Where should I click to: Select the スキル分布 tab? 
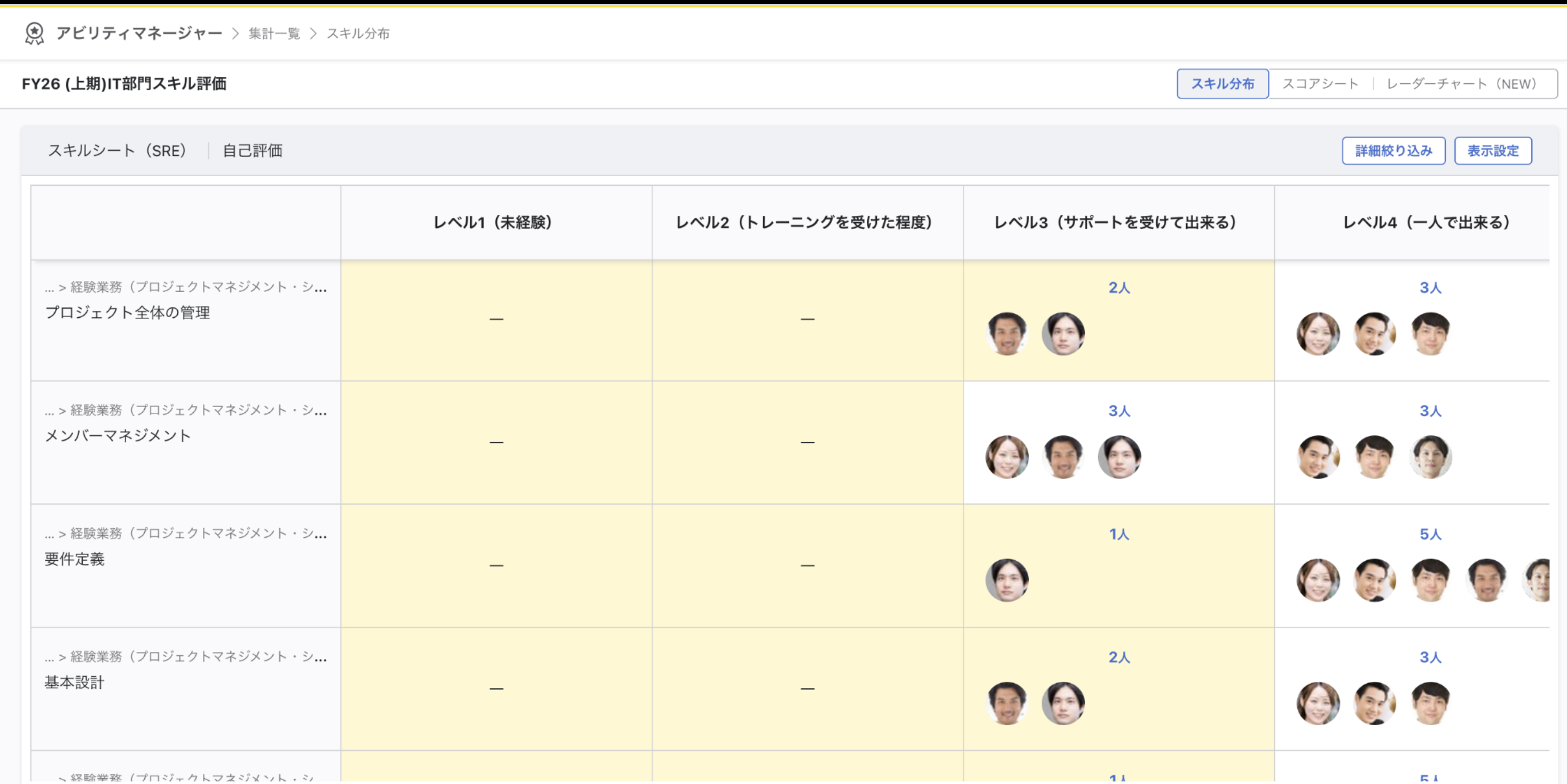(1223, 84)
